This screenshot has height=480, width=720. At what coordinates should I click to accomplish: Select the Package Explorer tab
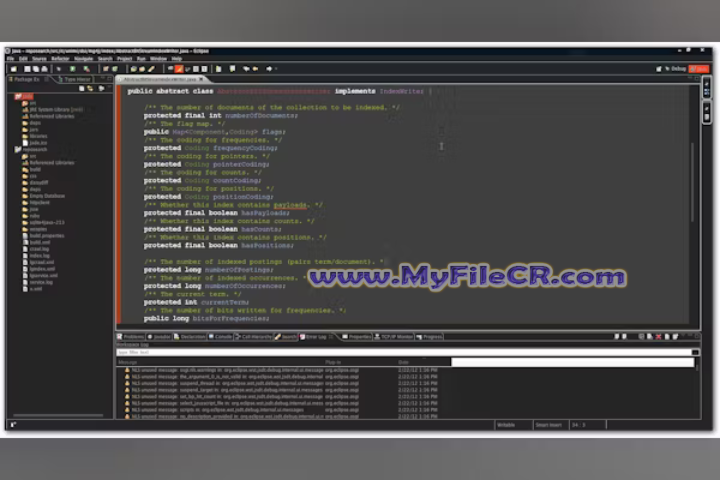(26, 79)
